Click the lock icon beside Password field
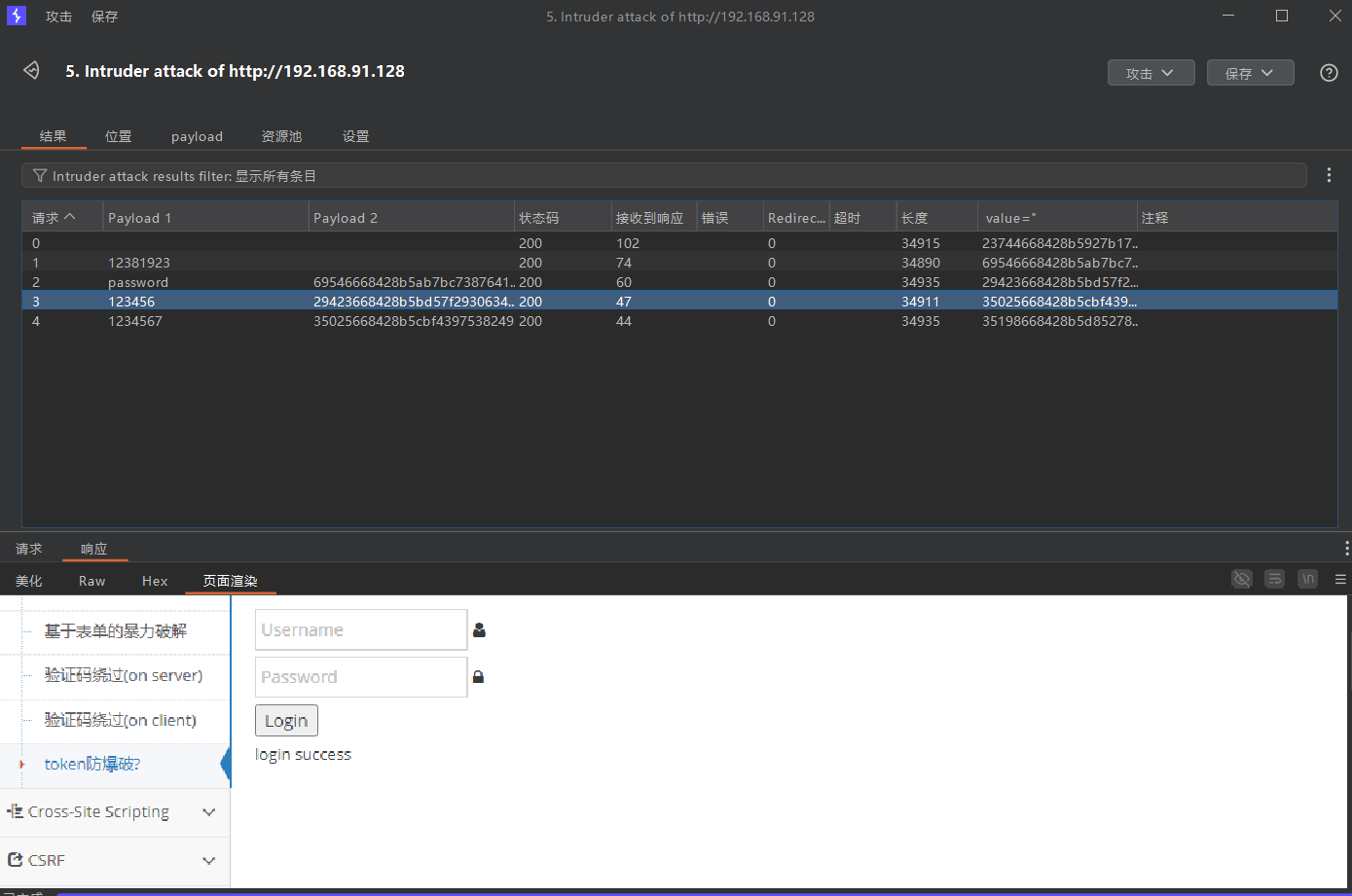 pyautogui.click(x=478, y=676)
